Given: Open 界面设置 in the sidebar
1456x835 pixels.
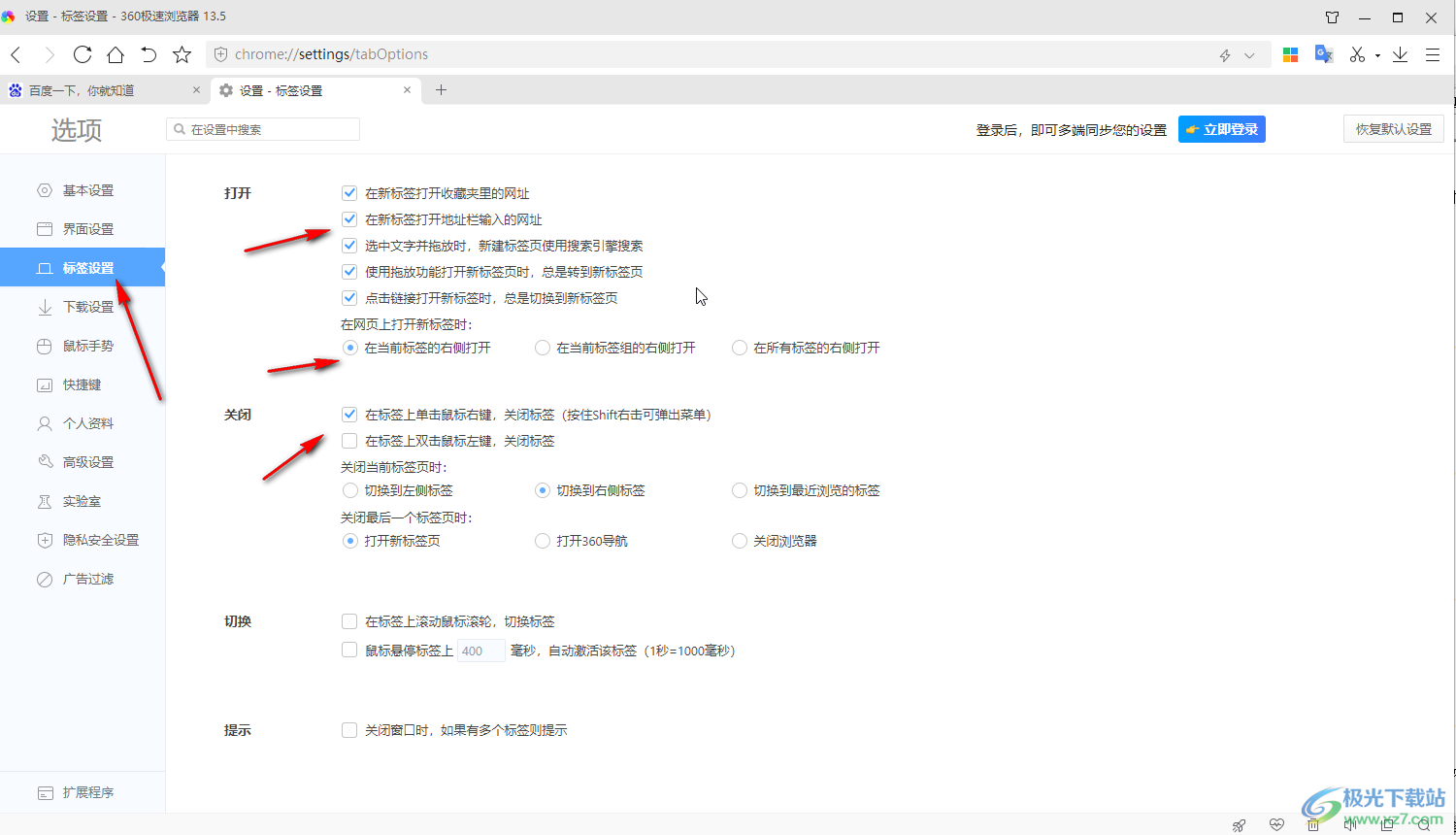Looking at the screenshot, I should 83,229.
